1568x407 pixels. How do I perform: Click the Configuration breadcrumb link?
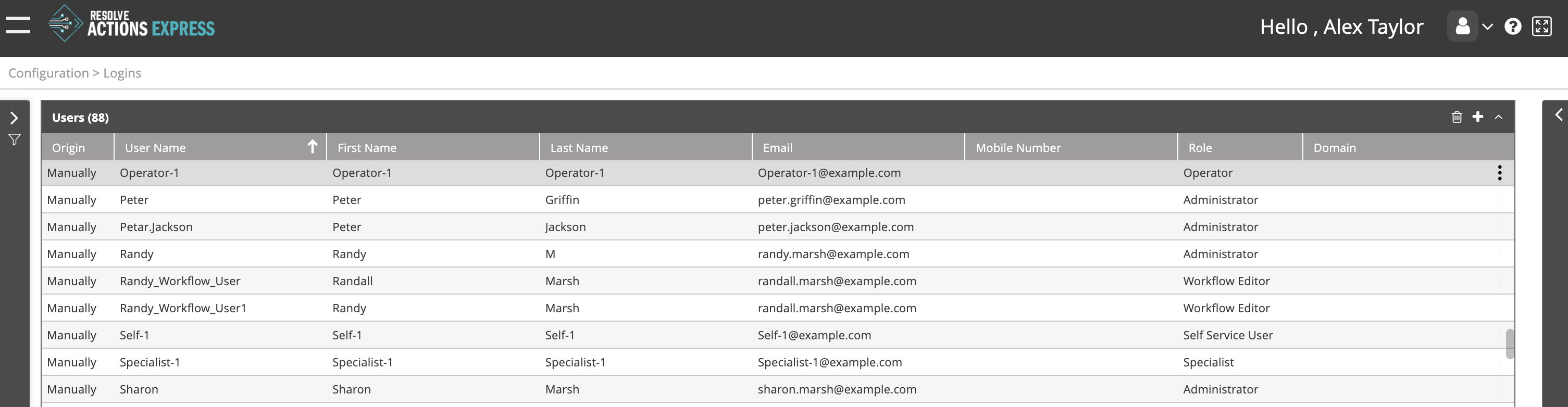[48, 73]
